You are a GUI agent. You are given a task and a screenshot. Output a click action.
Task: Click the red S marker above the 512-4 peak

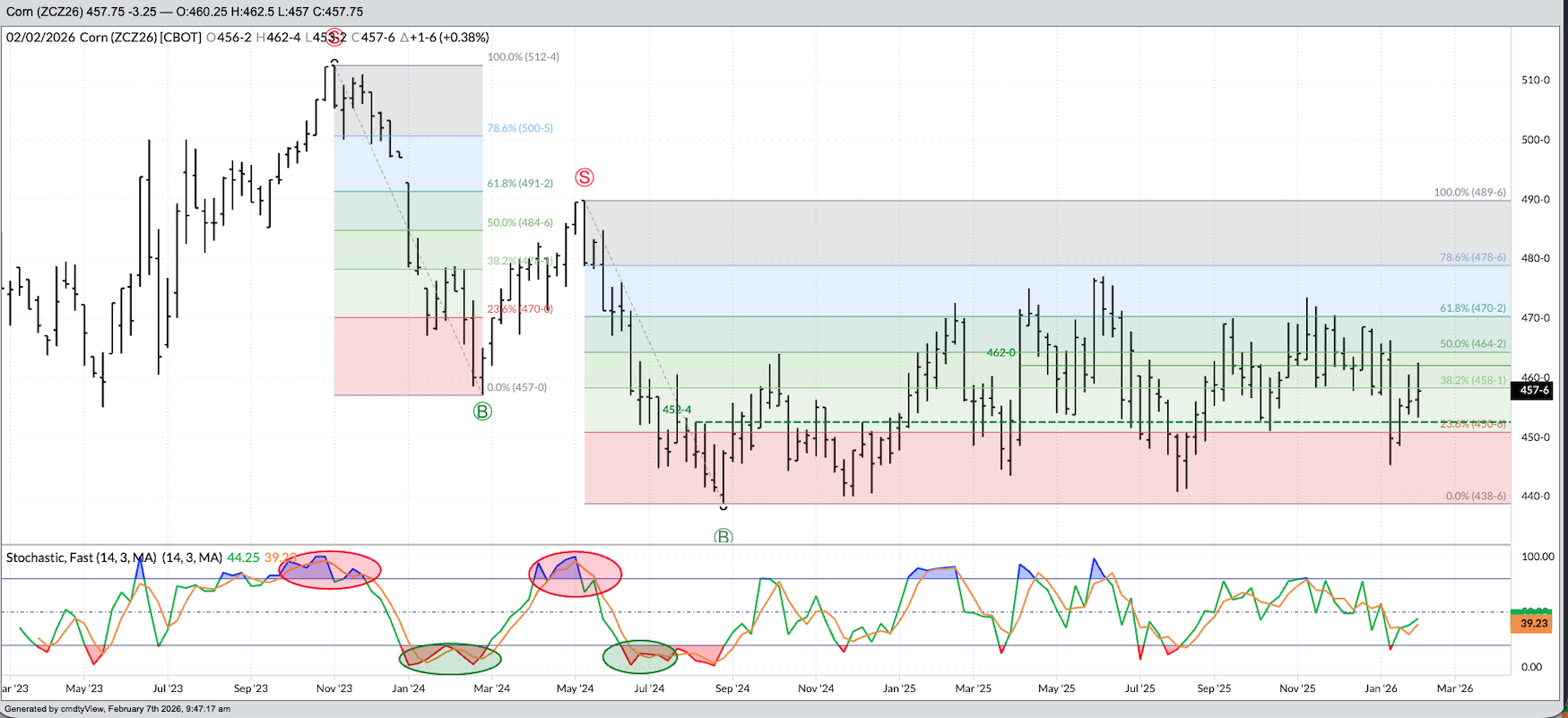(x=334, y=38)
